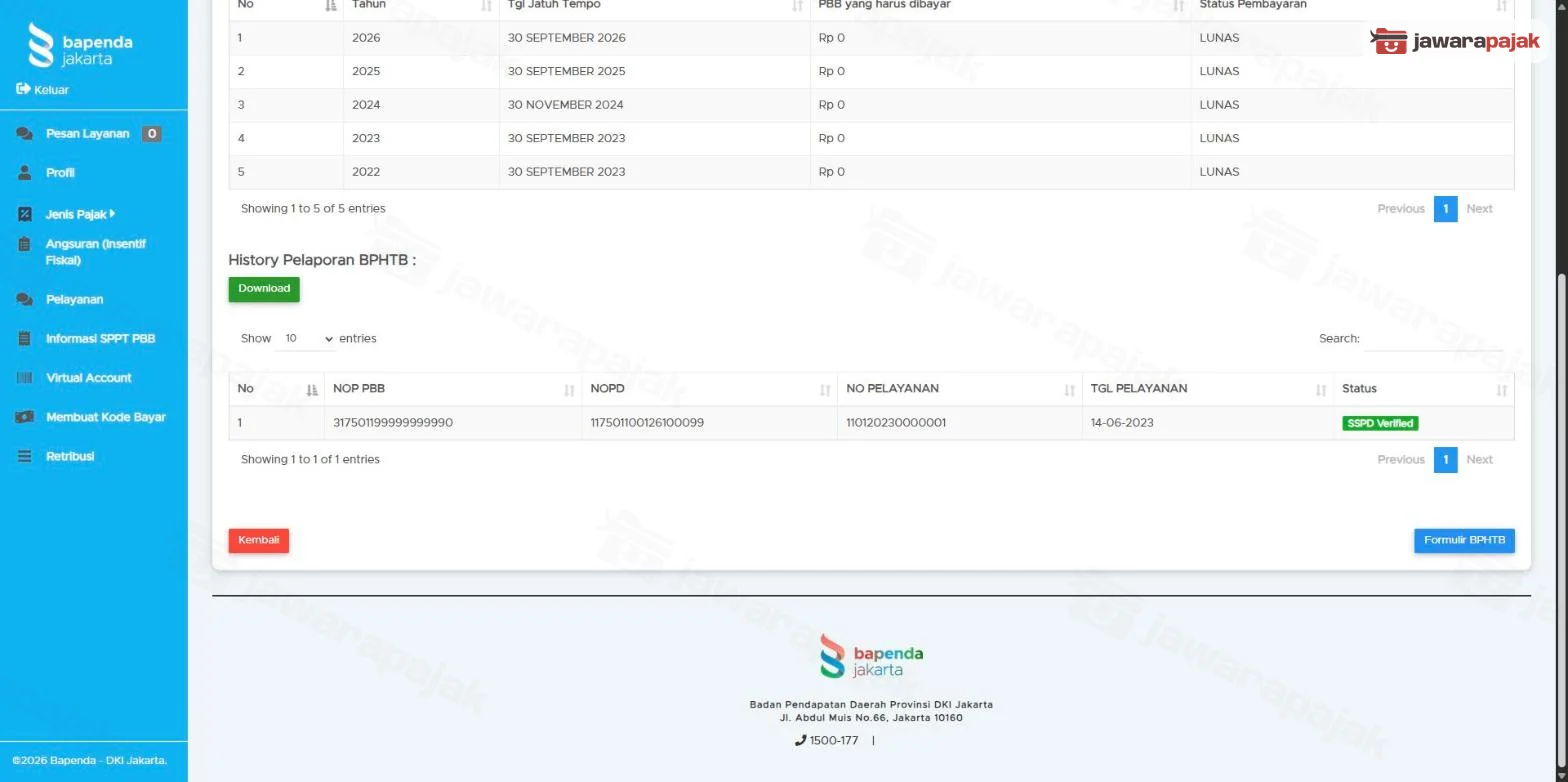Click the red Kembali button
Image resolution: width=1568 pixels, height=782 pixels.
259,541
